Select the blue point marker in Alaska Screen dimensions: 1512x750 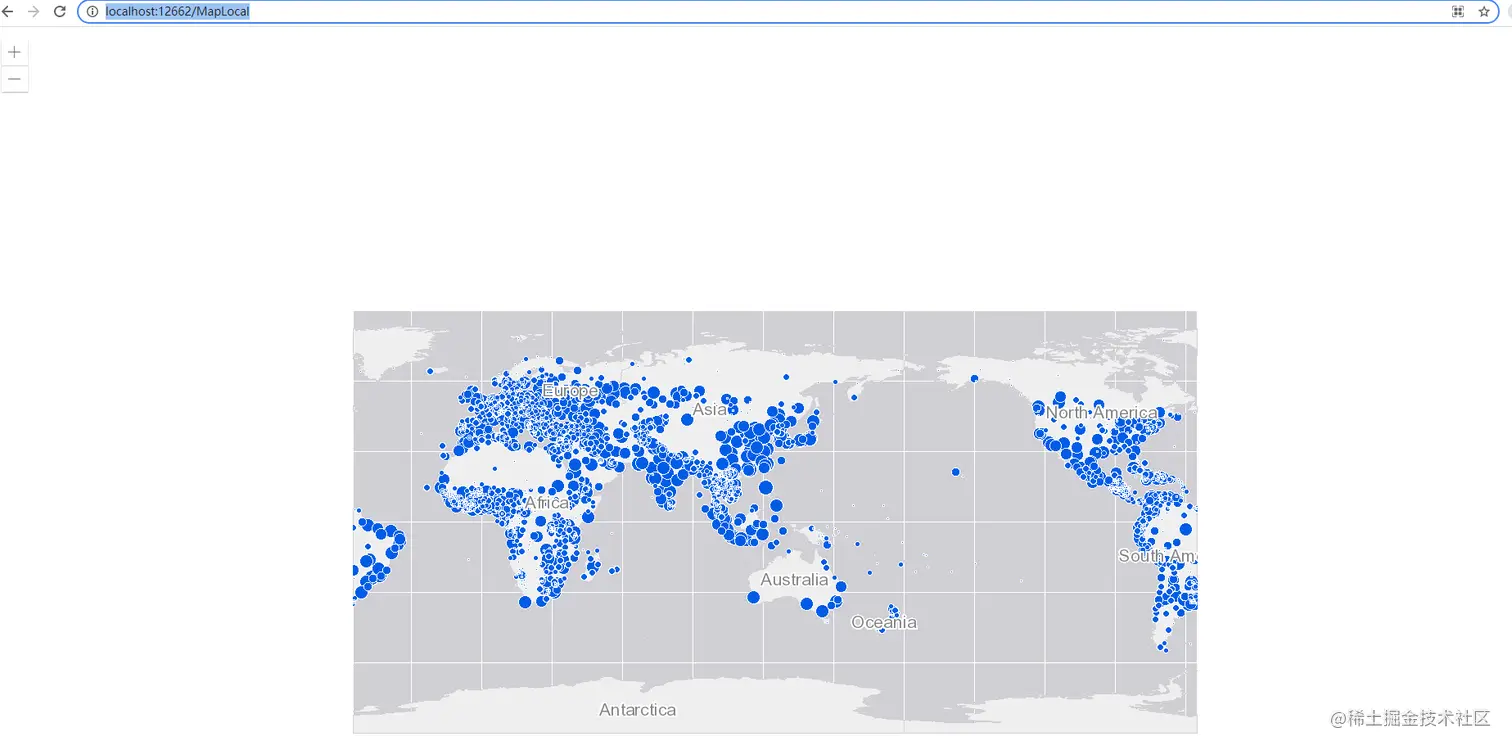(x=974, y=378)
